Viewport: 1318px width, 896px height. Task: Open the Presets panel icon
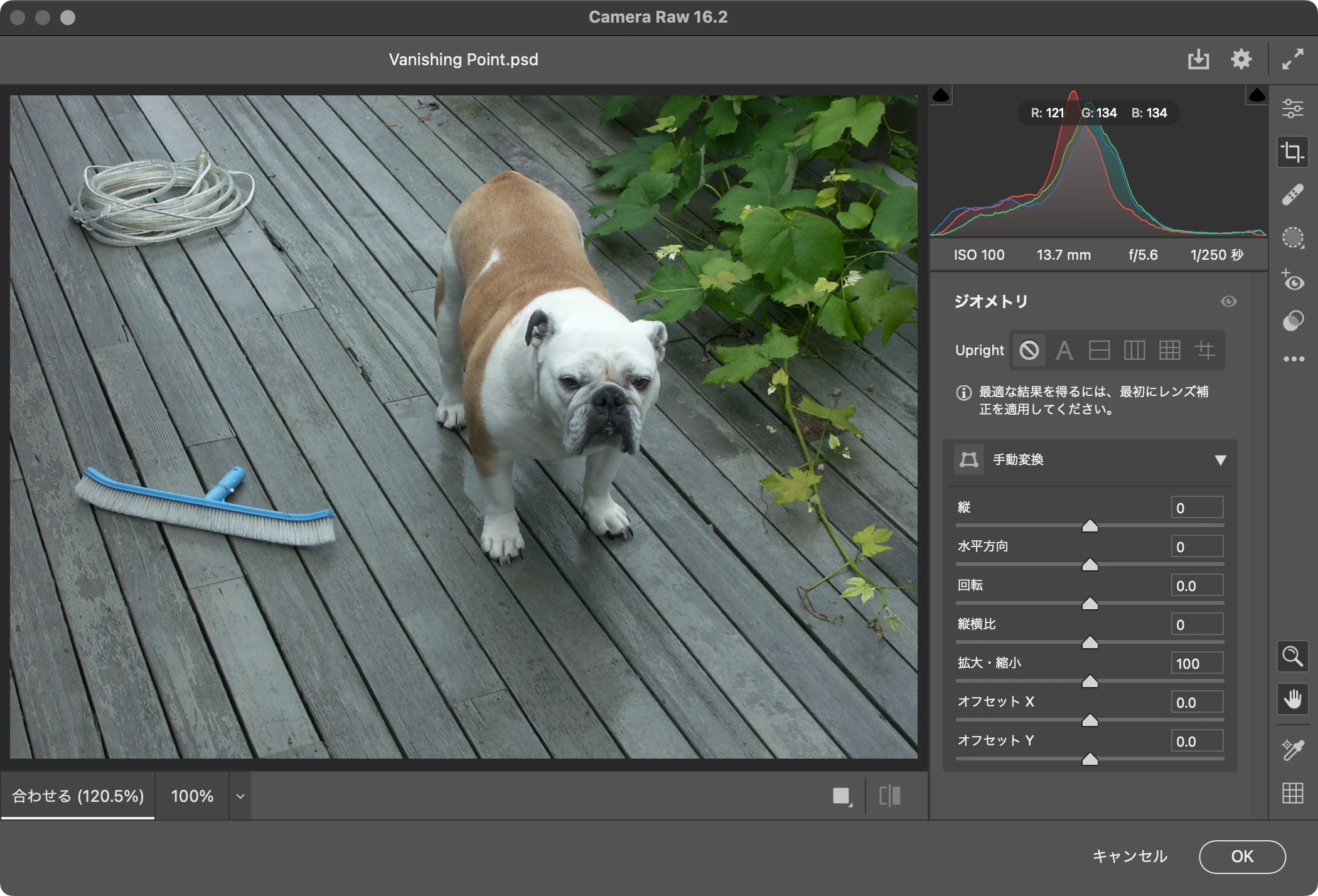tap(1292, 321)
